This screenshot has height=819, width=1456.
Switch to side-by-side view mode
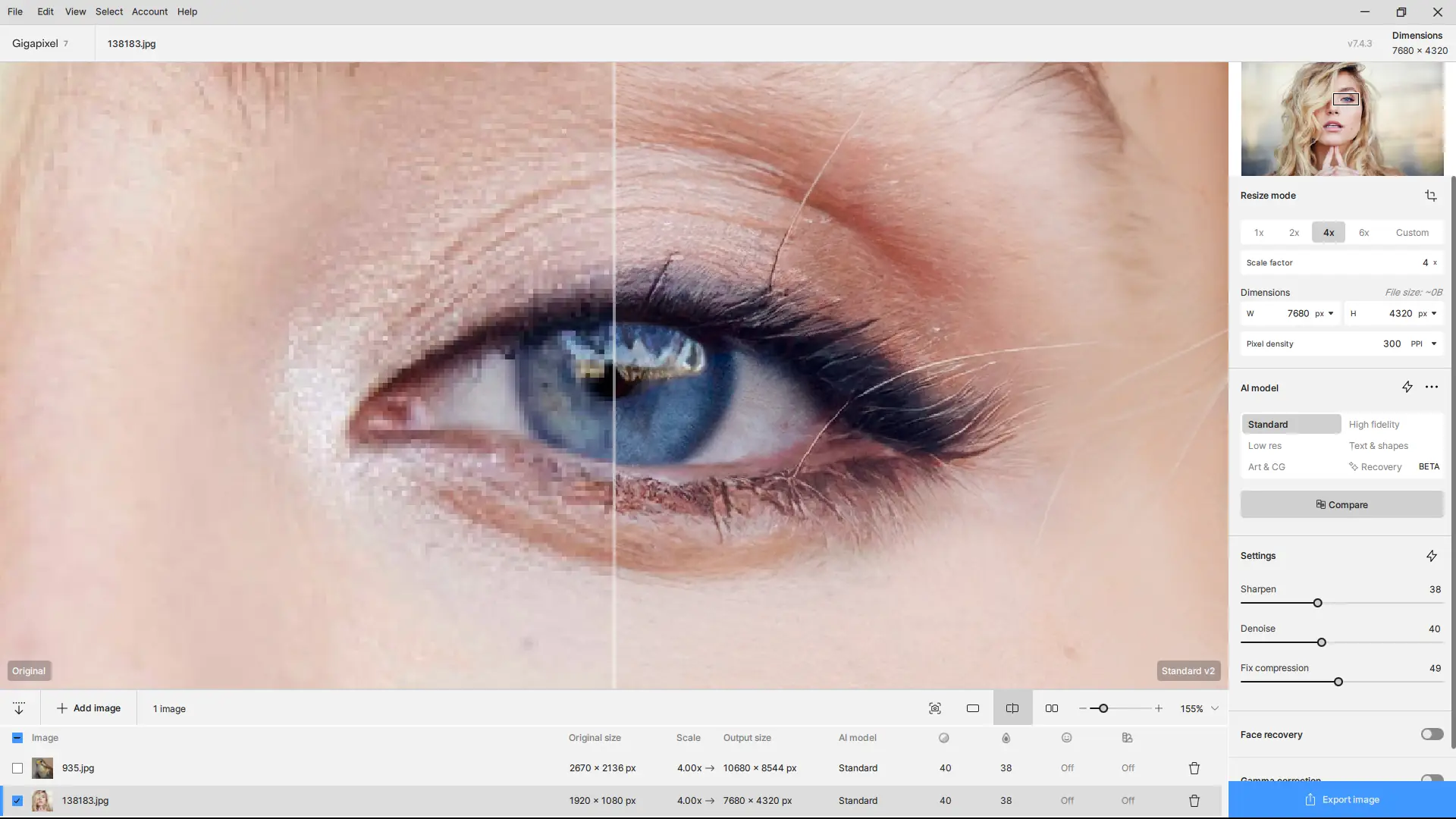pos(1051,708)
